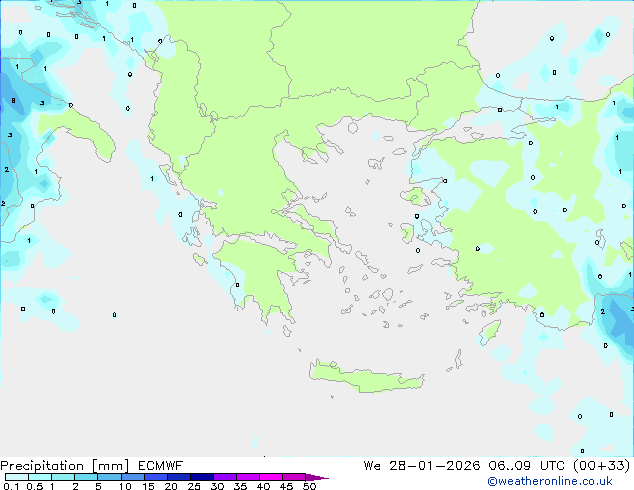Click the legend label '0.1'
The height and width of the screenshot is (490, 634).
11,486
